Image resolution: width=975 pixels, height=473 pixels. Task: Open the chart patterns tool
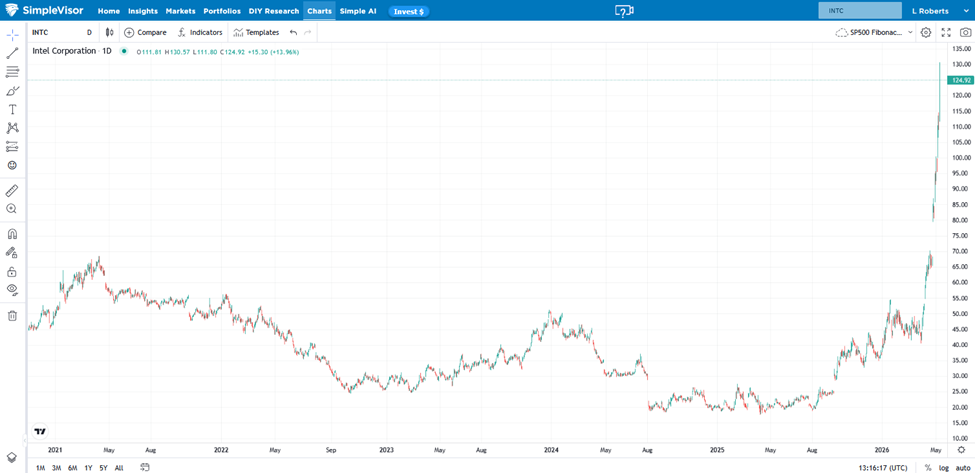[12, 128]
